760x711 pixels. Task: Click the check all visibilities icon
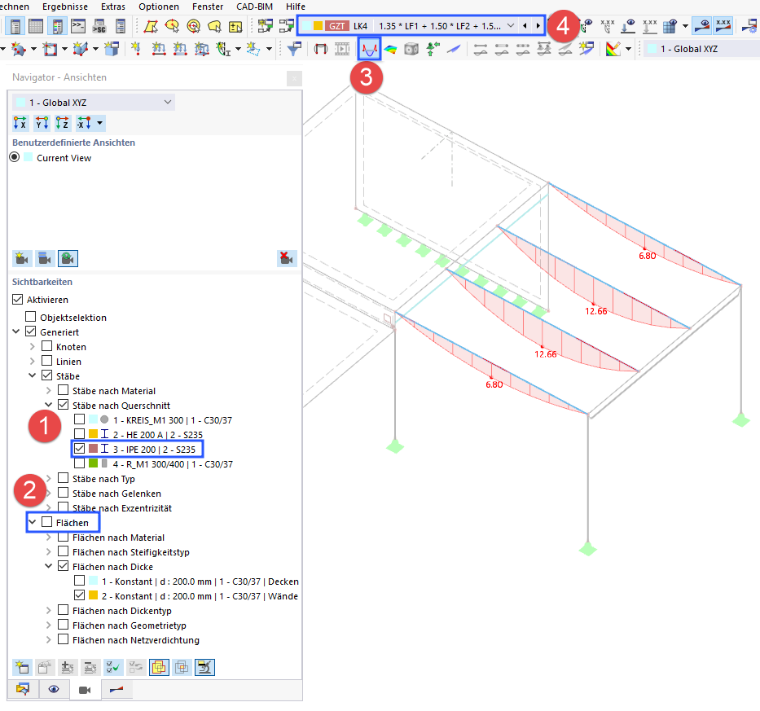tap(113, 667)
